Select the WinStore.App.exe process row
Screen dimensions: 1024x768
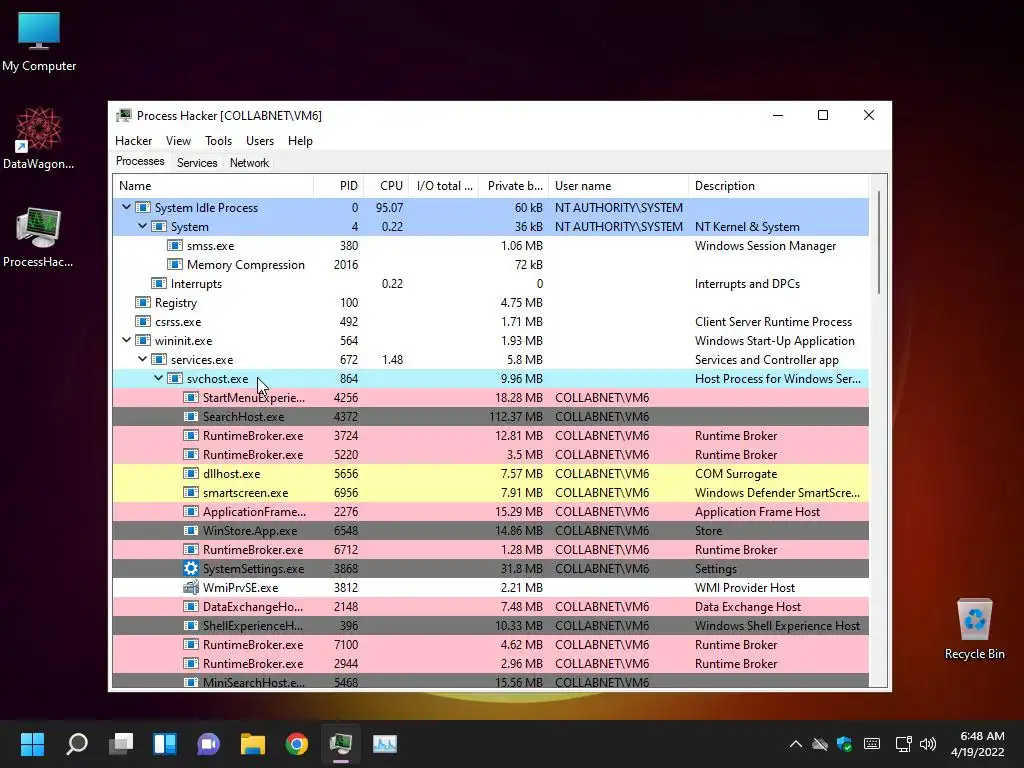point(490,530)
